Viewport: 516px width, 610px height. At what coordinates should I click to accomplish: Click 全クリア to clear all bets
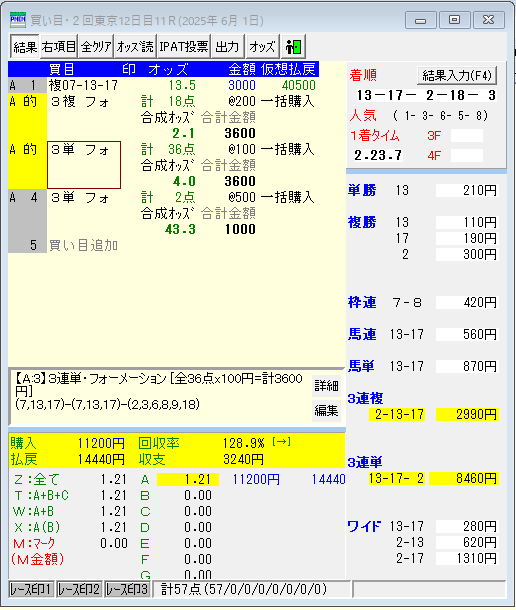[97, 47]
